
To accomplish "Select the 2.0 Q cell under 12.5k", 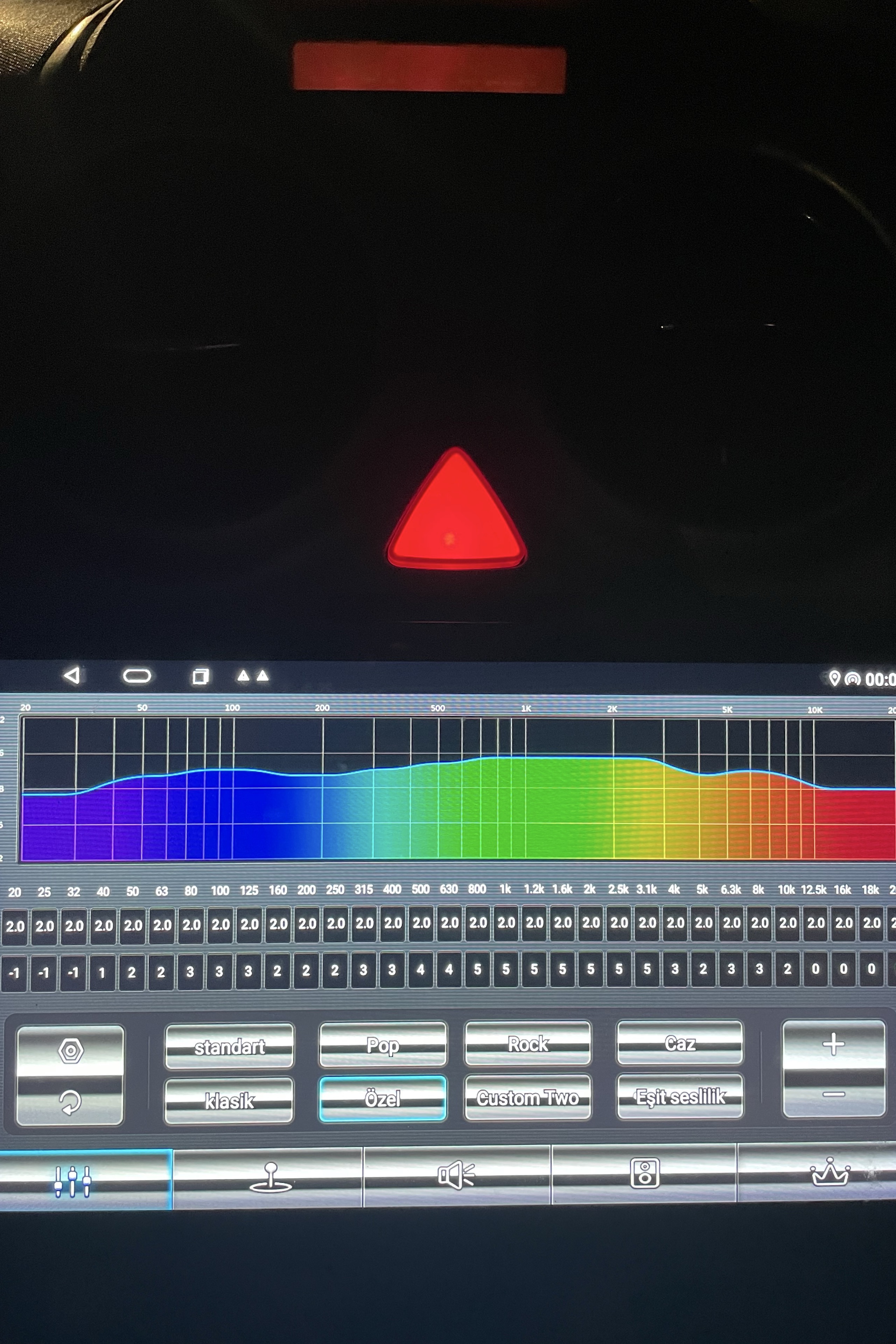I will [816, 922].
